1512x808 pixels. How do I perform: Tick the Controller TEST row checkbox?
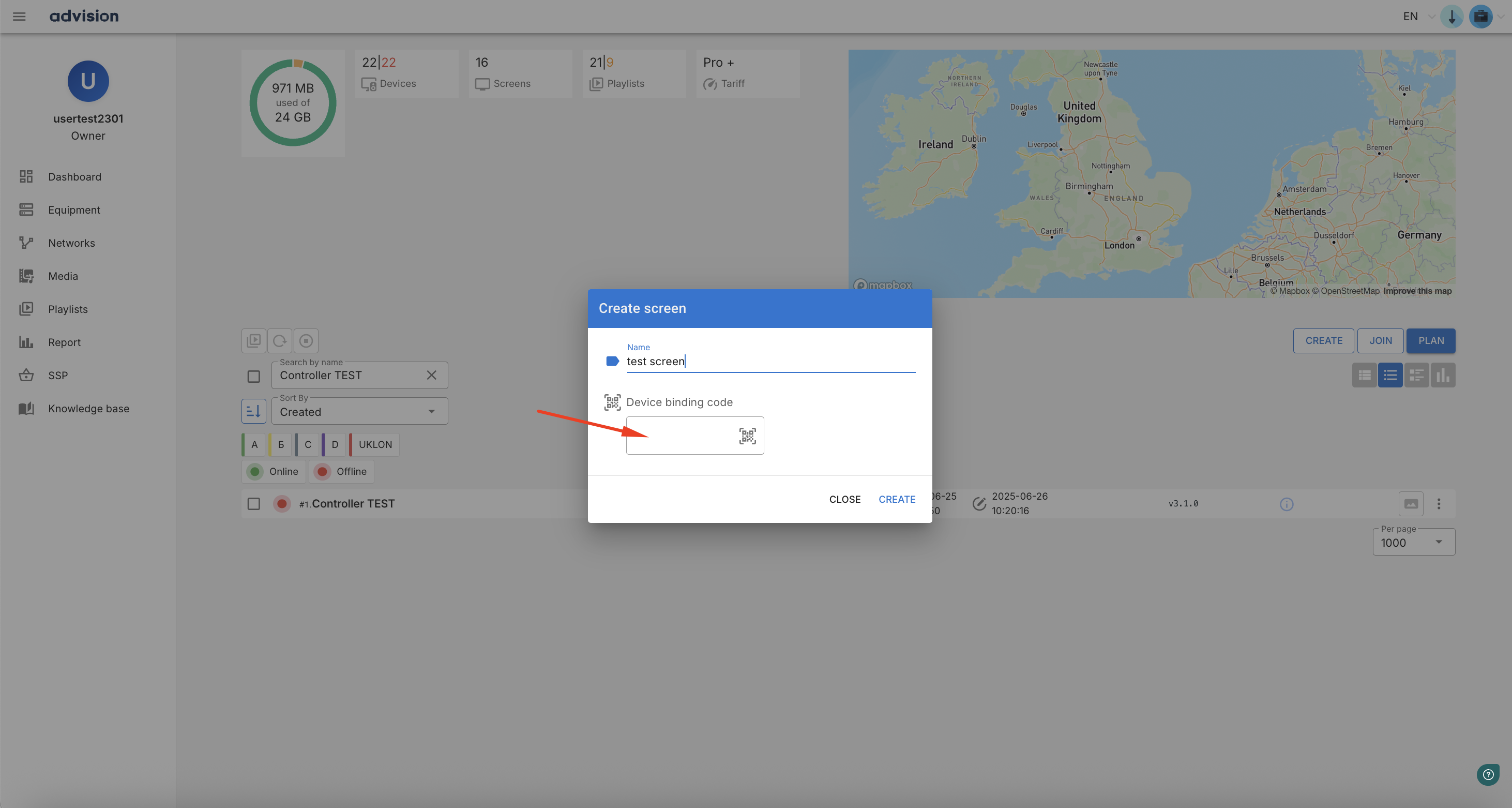pos(253,504)
